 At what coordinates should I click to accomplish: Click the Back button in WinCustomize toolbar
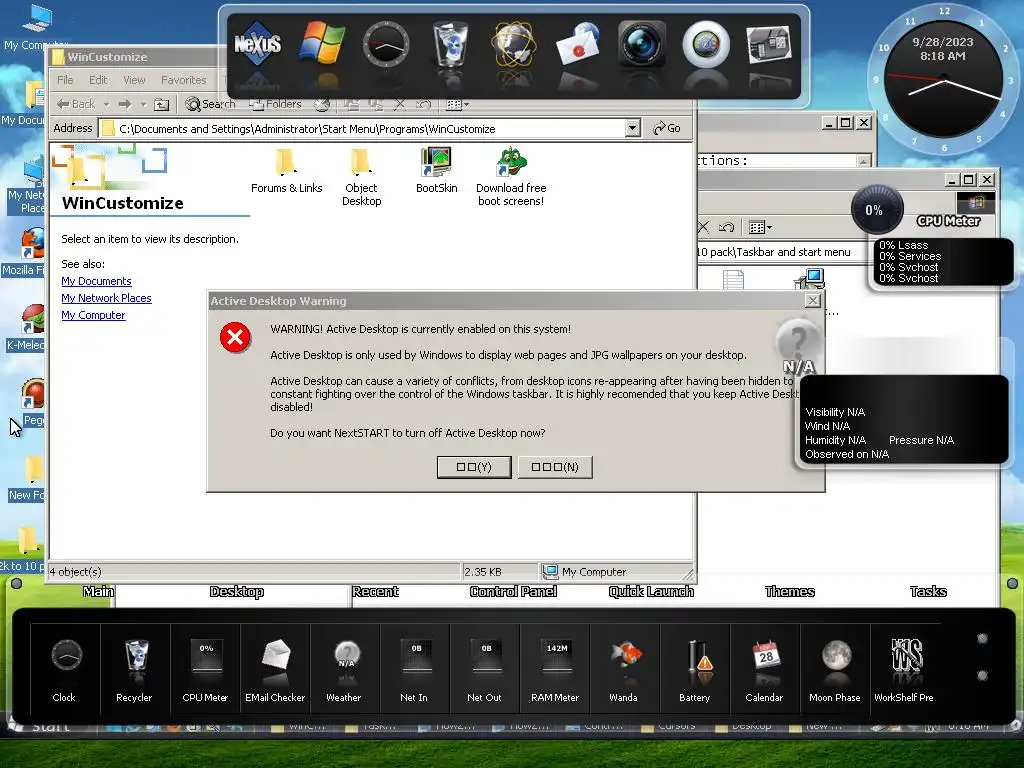point(76,104)
